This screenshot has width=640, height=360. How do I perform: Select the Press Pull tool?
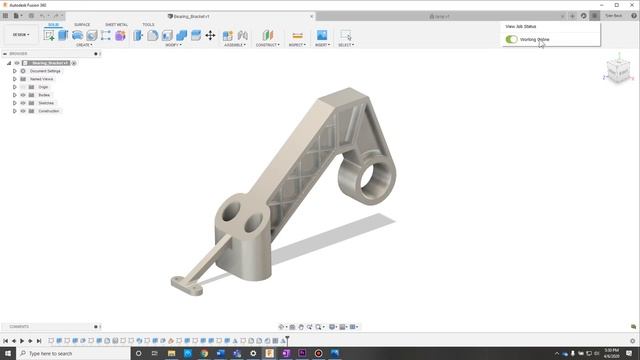coord(138,36)
